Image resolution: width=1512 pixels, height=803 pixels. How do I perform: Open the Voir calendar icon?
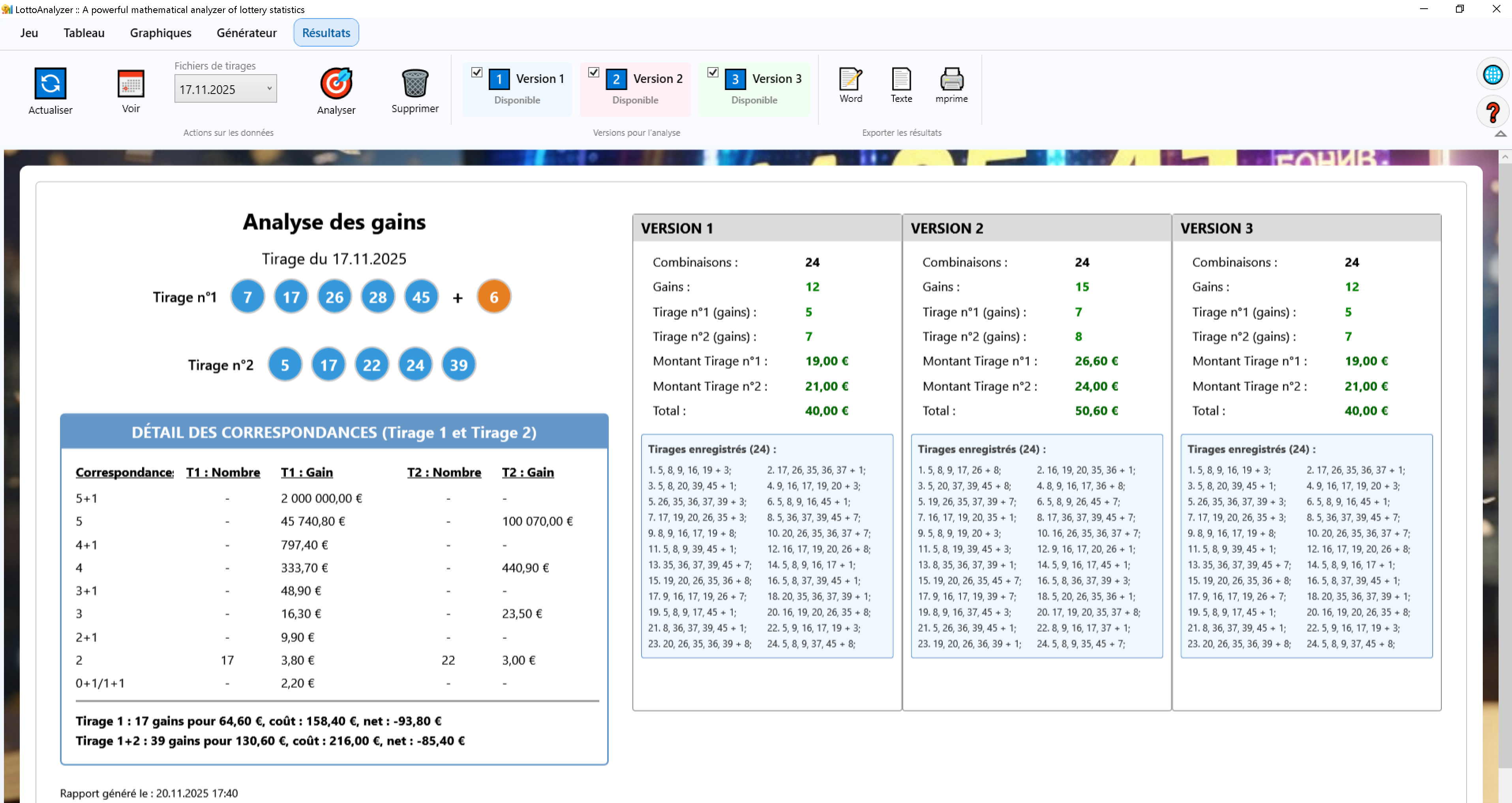[130, 83]
